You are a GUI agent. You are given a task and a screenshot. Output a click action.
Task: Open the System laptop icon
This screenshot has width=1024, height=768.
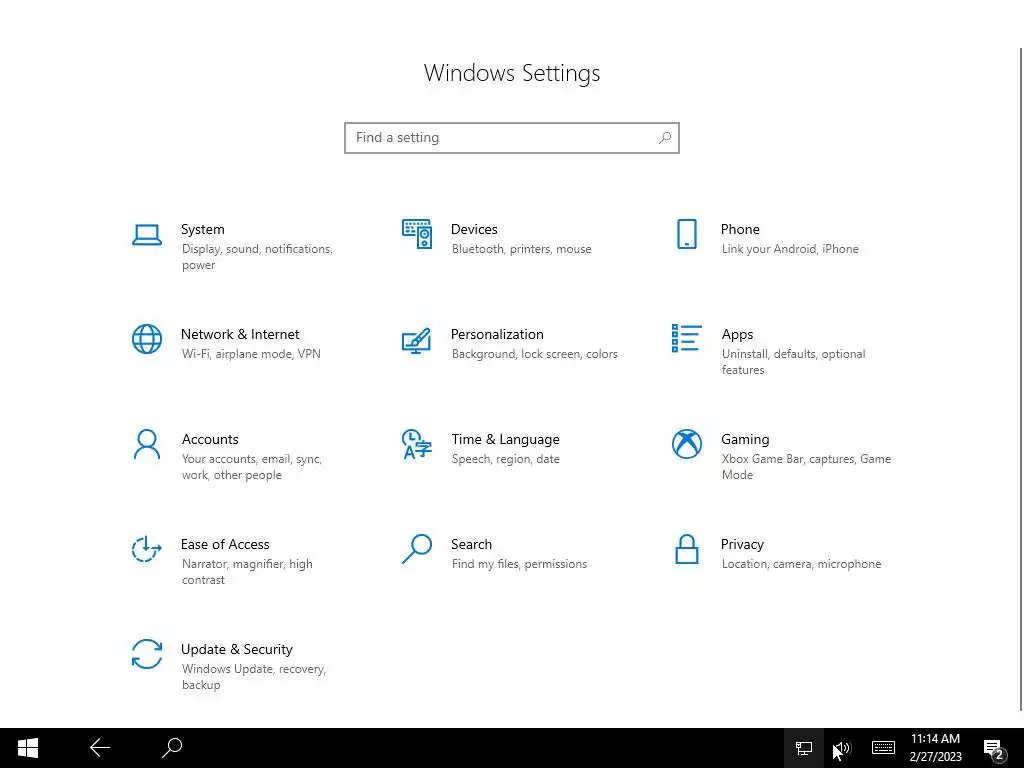pyautogui.click(x=147, y=235)
